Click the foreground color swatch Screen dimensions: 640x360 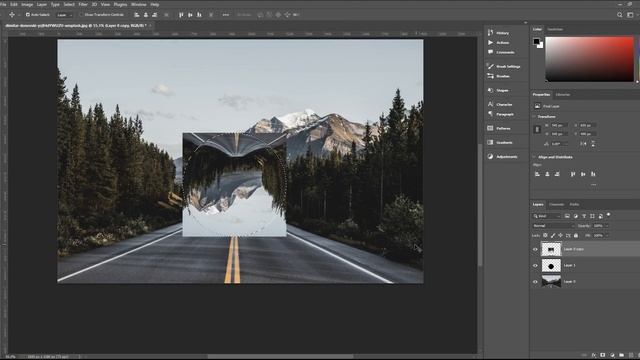coord(536,41)
